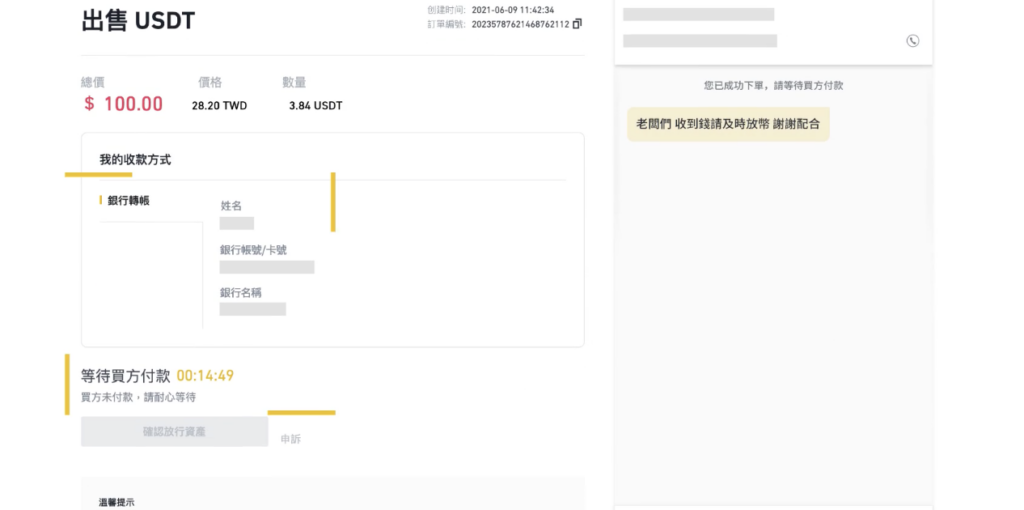Open the 申訴 appeal link
Screen dimensions: 1024x510
coord(291,439)
